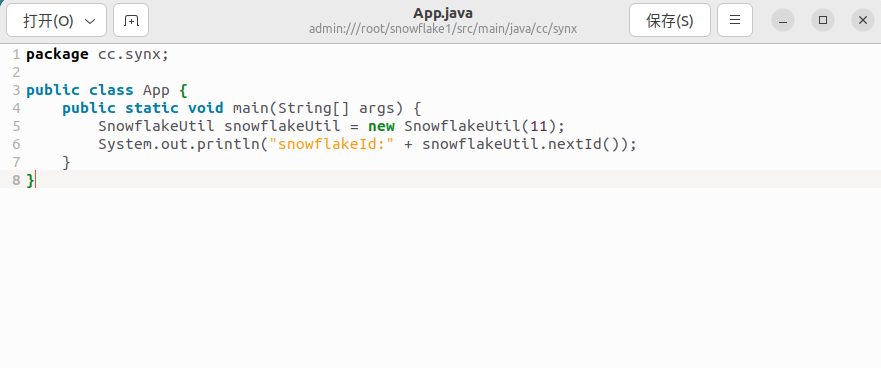Expand the dropdown arrow beside 打开(O)
This screenshot has width=881, height=368.
click(90, 21)
